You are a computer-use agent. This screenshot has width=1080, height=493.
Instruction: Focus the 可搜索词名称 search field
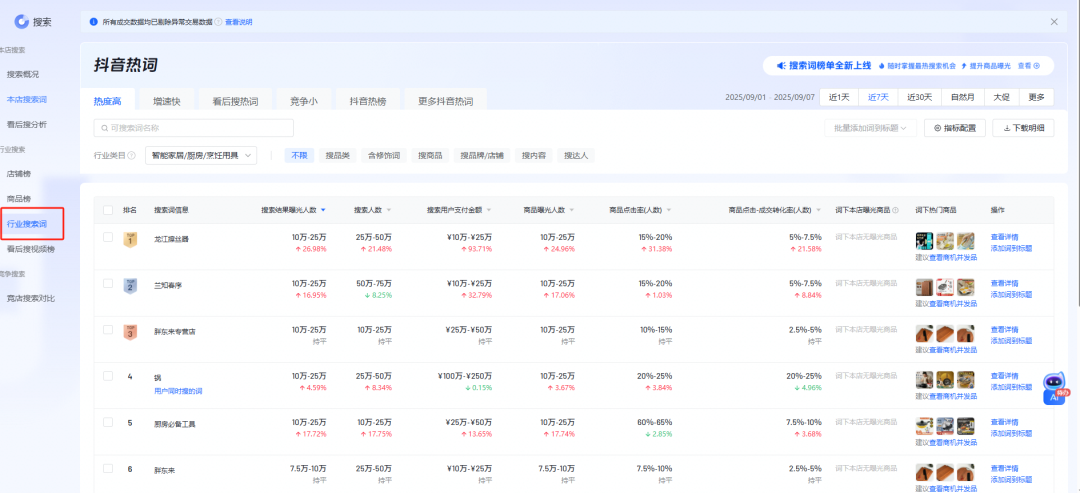(x=194, y=128)
